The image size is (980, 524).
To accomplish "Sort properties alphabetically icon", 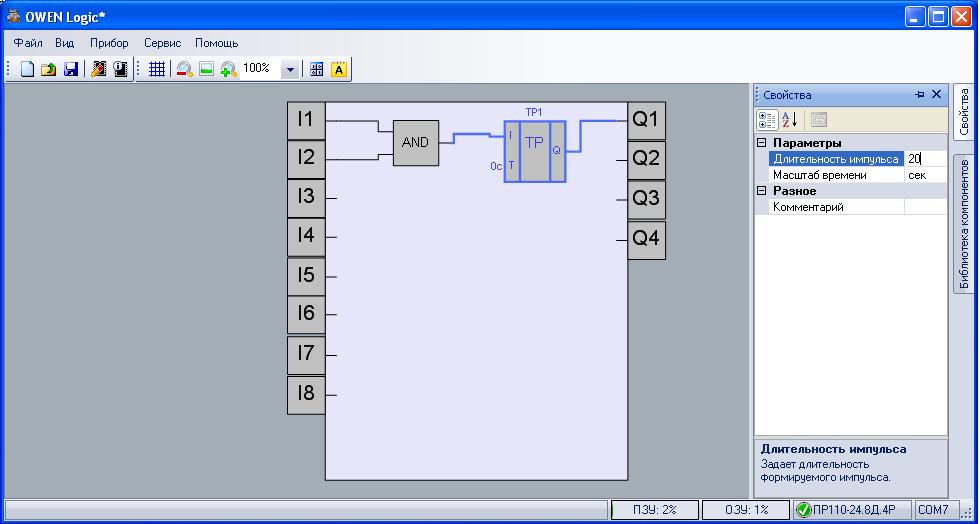I will (789, 119).
